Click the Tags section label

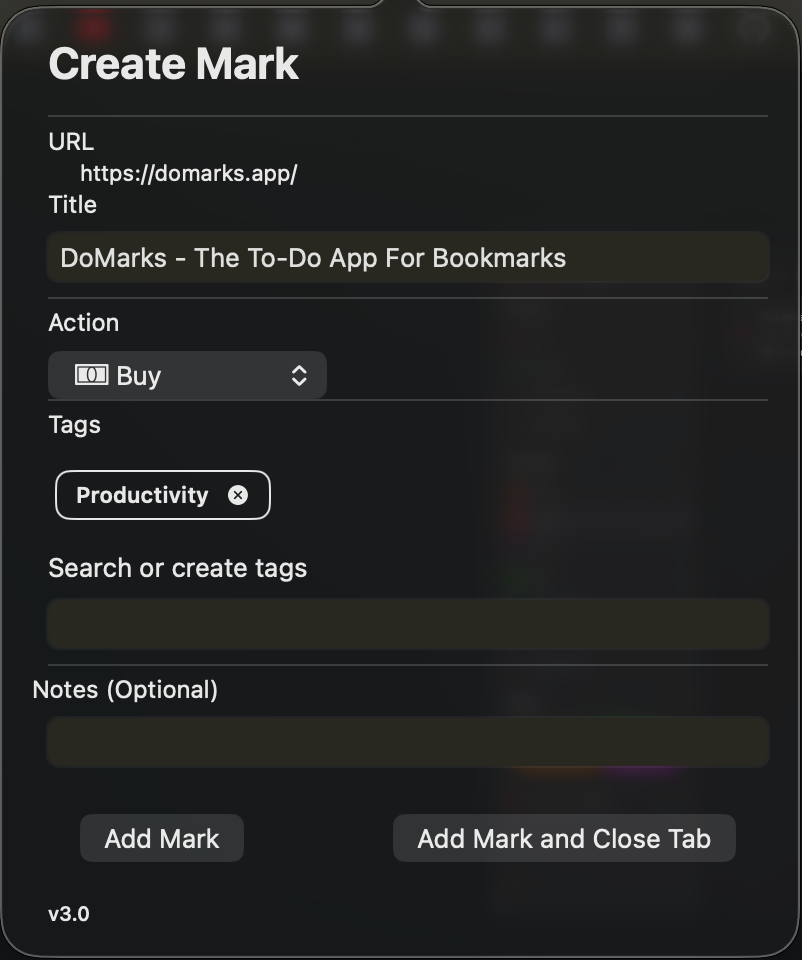[x=74, y=424]
